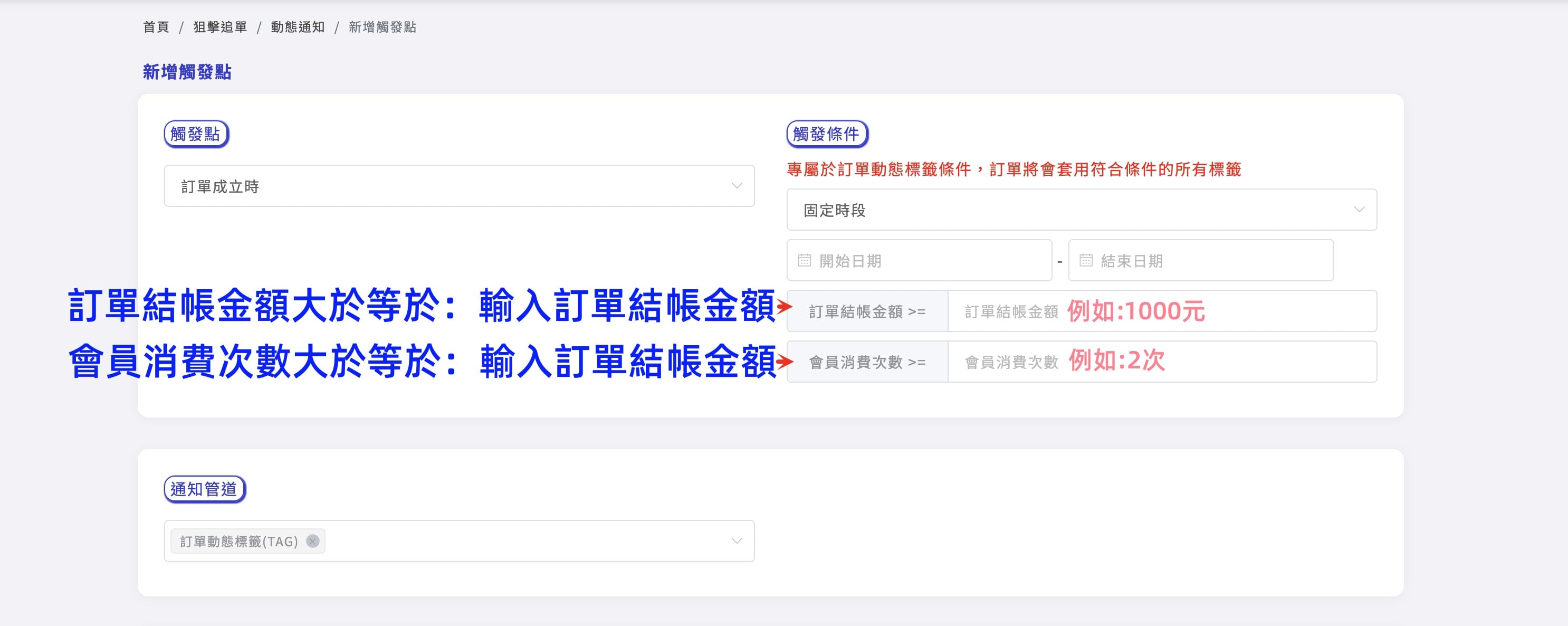Open 動態通知 breadcrumb link
Viewport: 1568px width, 626px height.
(x=298, y=27)
